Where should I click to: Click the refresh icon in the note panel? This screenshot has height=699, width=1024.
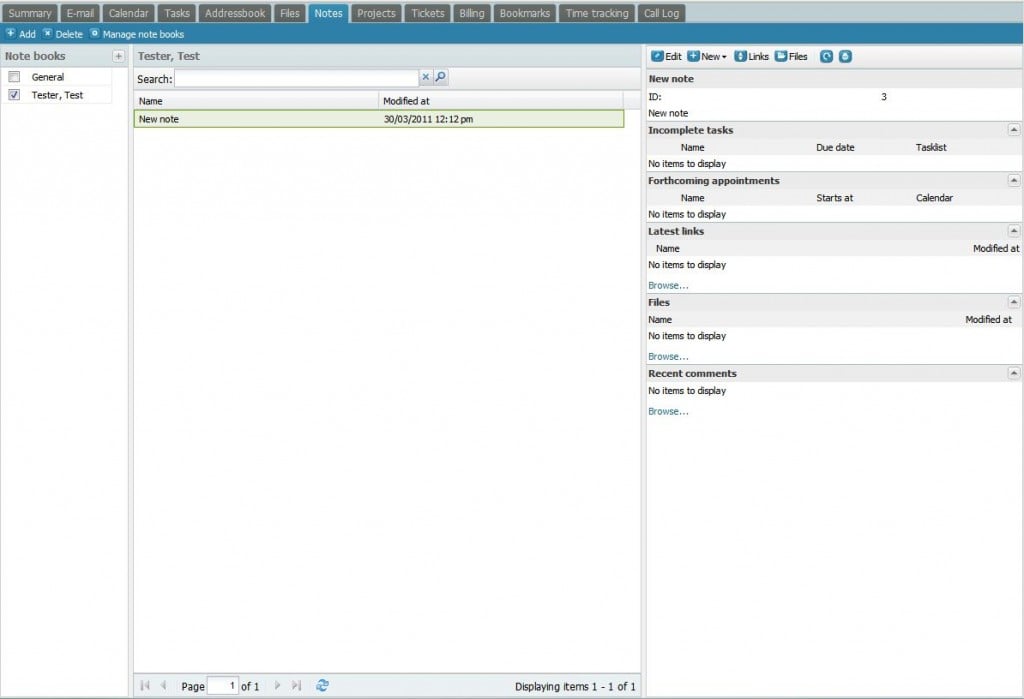click(826, 57)
